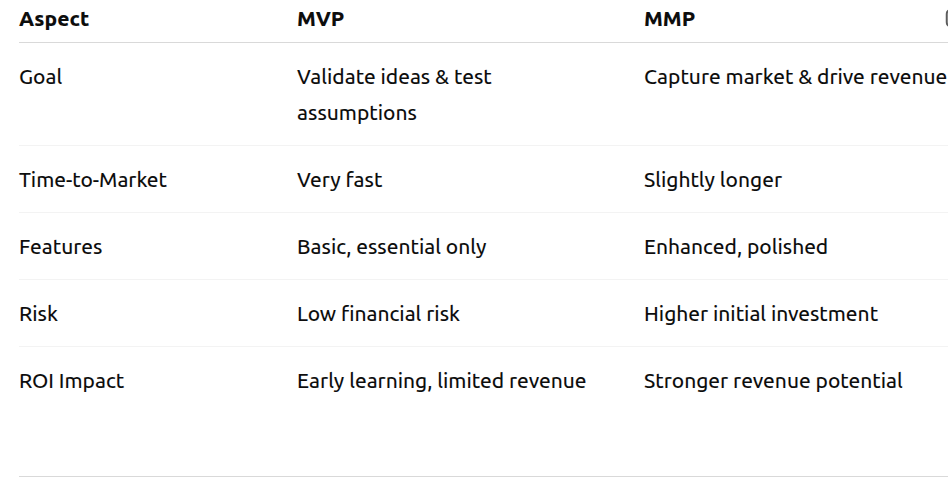Click the partially visible icon beside MMP header
Viewport: 948px width, 491px height.
click(x=945, y=18)
